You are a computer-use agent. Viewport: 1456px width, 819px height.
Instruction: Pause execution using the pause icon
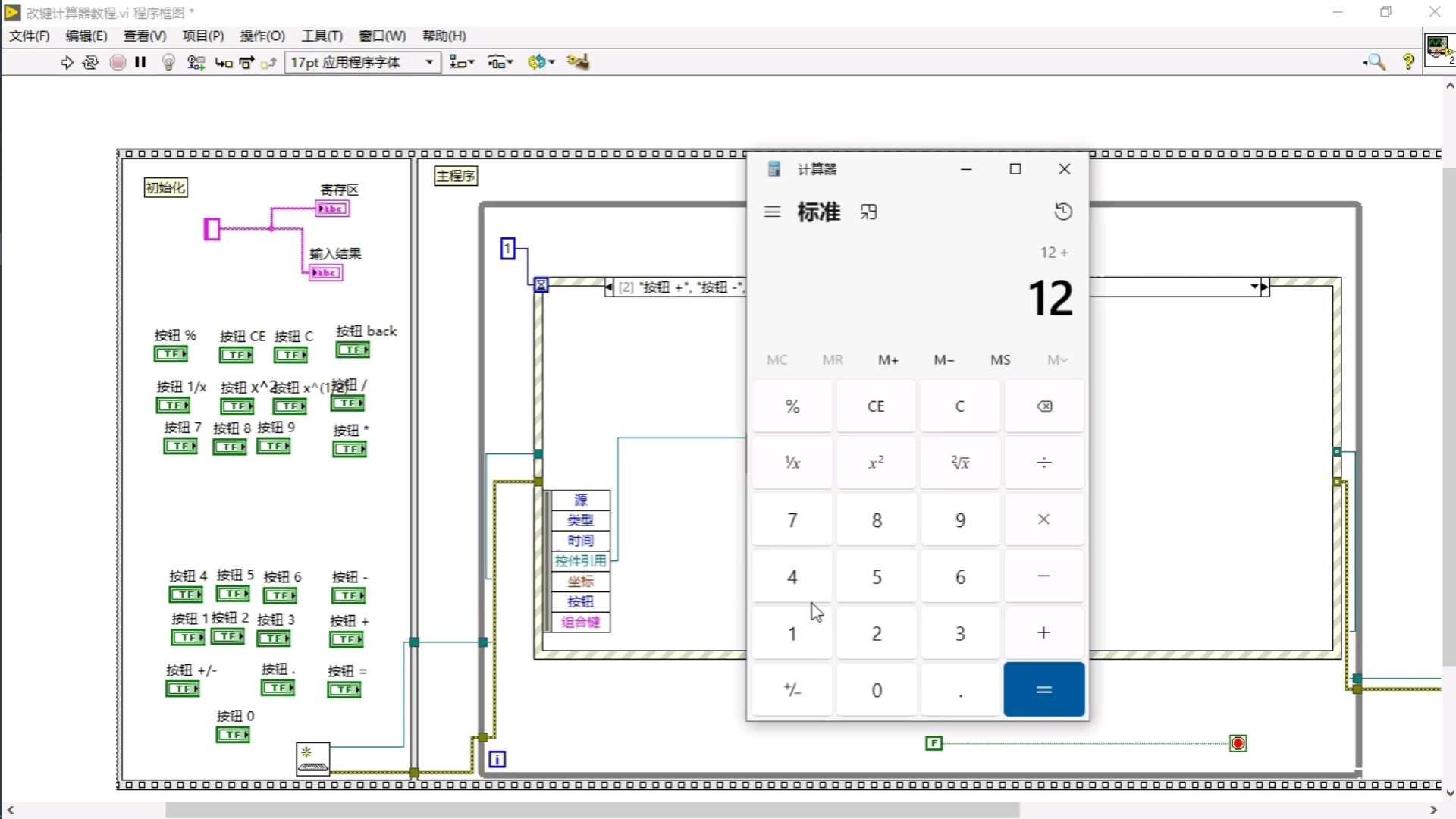coord(140,62)
